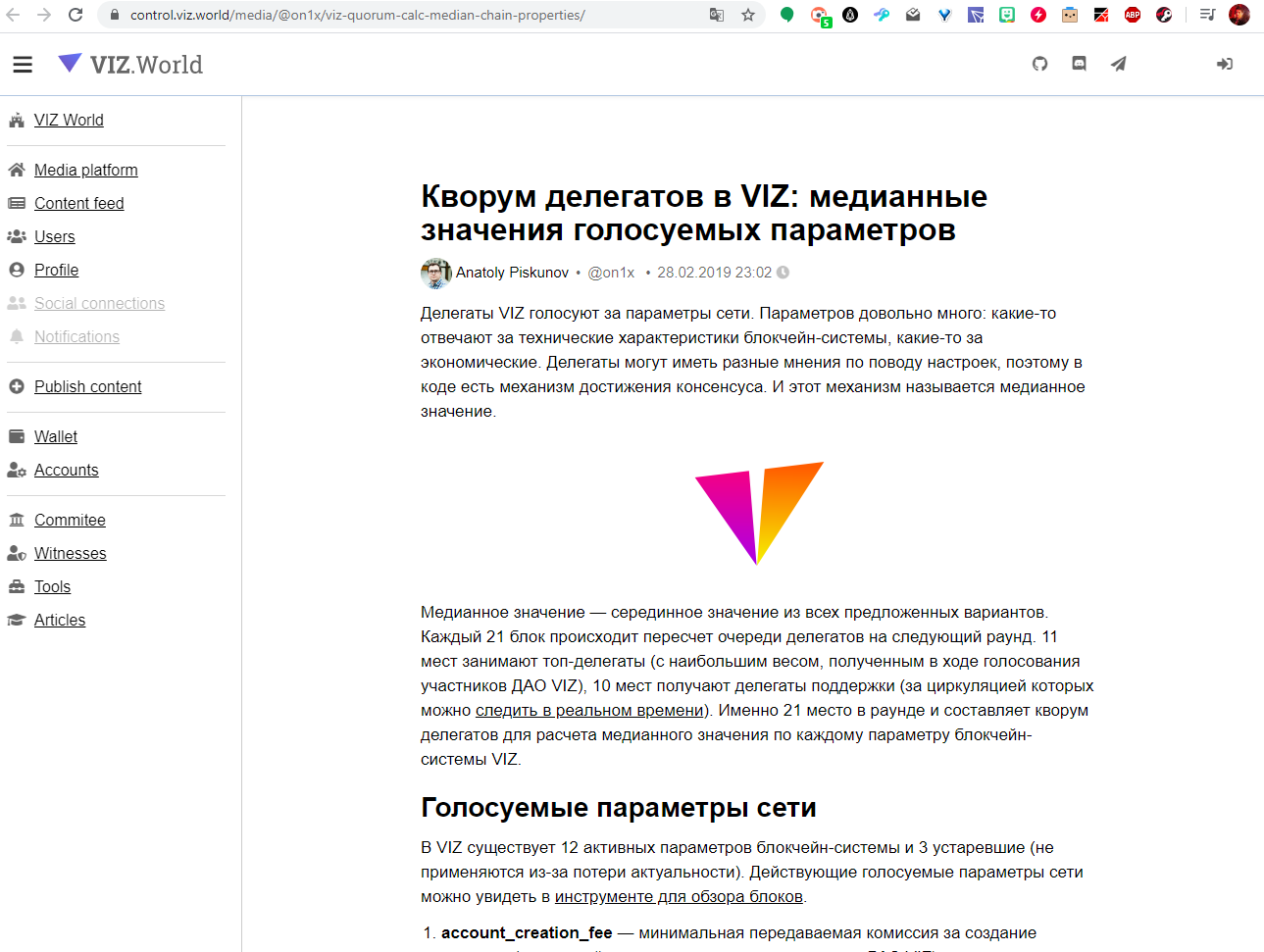Open the 'инструменте для обзора блоков' link
Viewport: 1264px width, 952px height.
(679, 896)
